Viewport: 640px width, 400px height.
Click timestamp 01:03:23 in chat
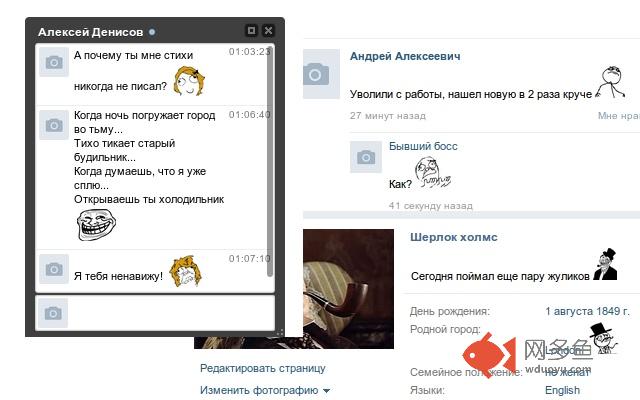pos(249,52)
